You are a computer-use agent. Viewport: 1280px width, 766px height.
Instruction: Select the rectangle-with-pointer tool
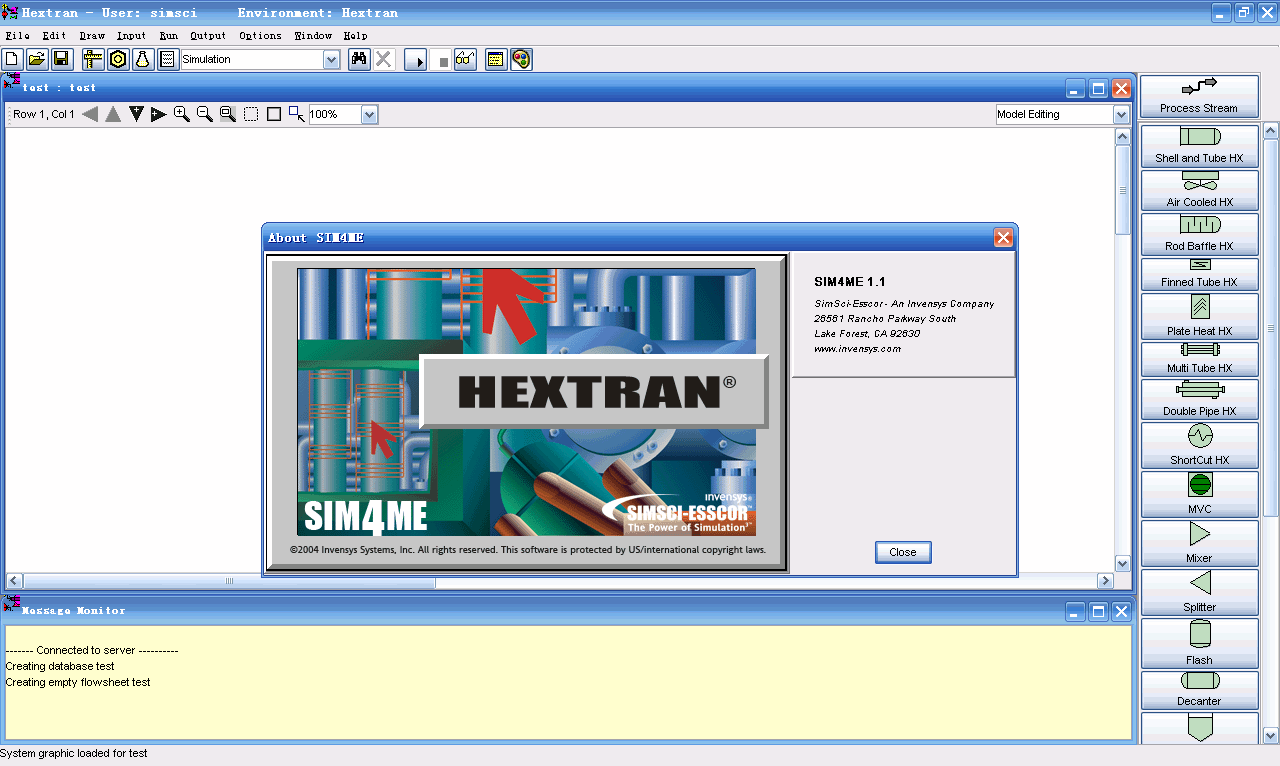click(x=297, y=114)
